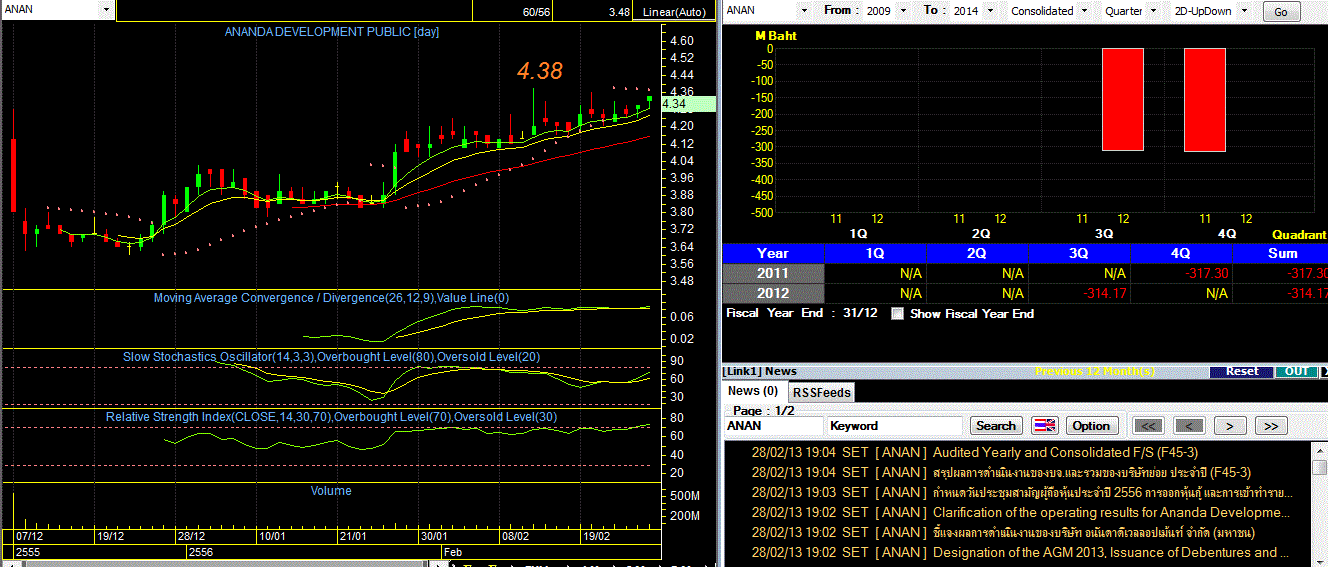Click the red 4Q bar in the chart
This screenshot has width=1328, height=567.
pyautogui.click(x=1204, y=100)
